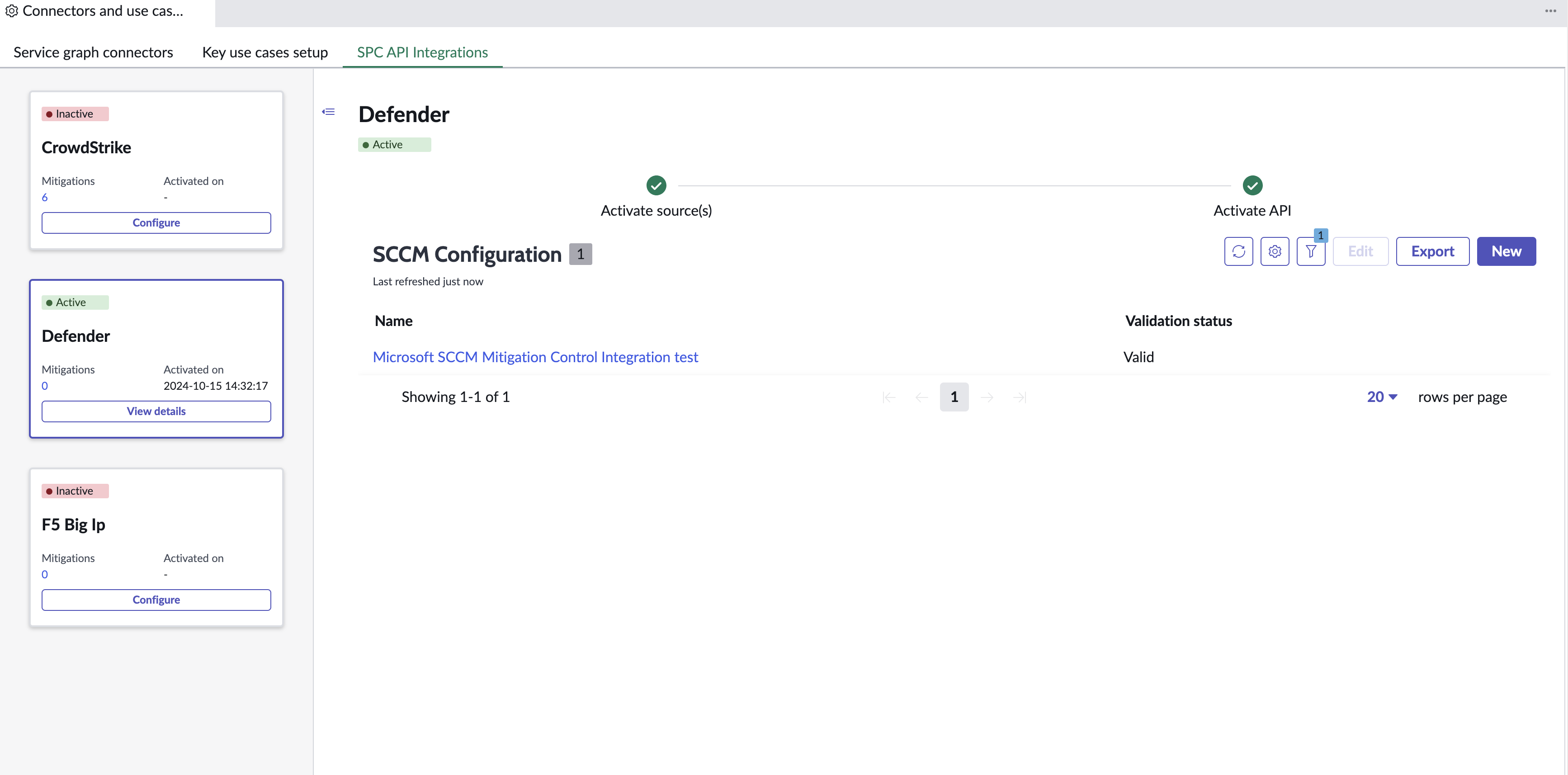Click the Showing 1-1 of 1 text

pyautogui.click(x=455, y=397)
